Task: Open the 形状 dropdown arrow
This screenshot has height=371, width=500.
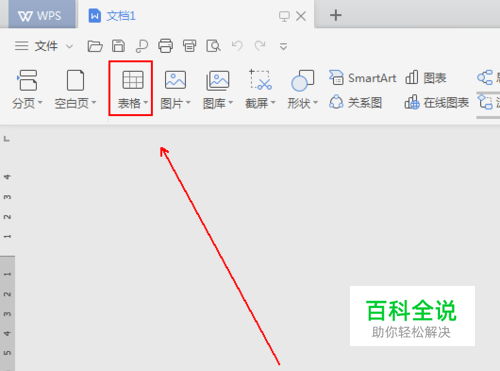Action: coord(315,102)
